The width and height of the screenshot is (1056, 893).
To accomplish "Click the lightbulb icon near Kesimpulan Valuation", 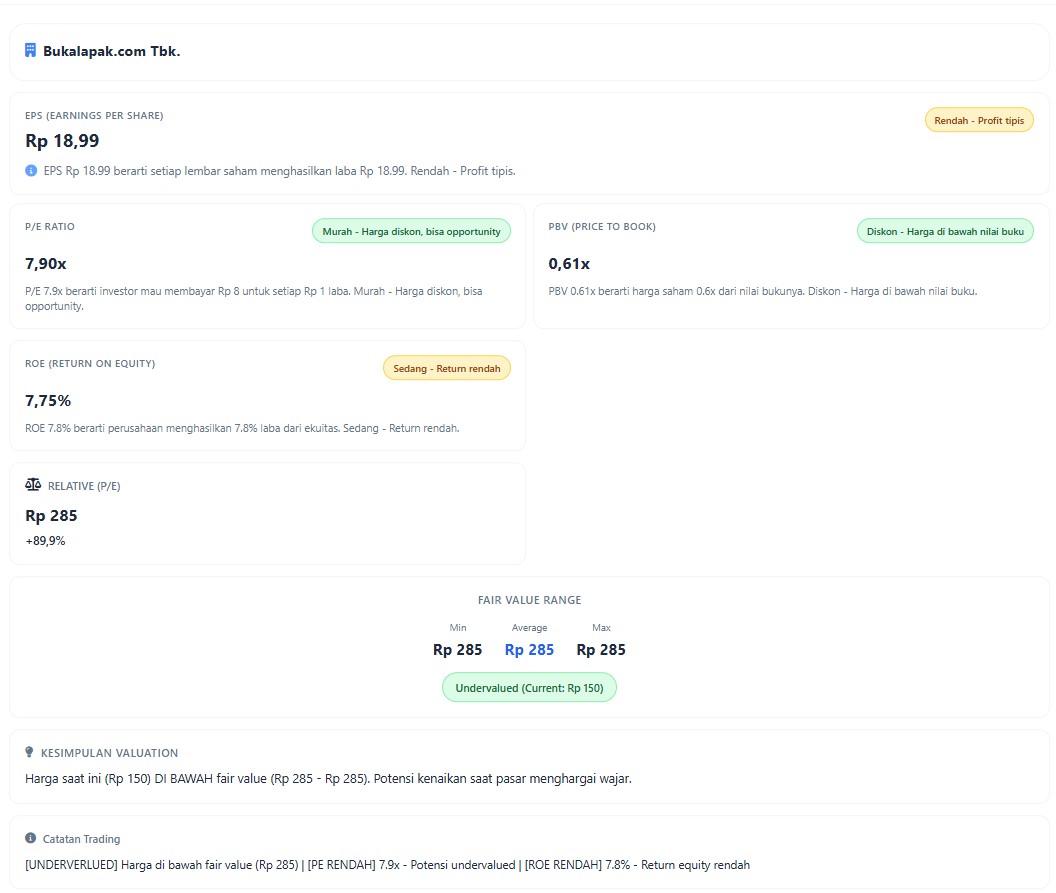I will [30, 752].
